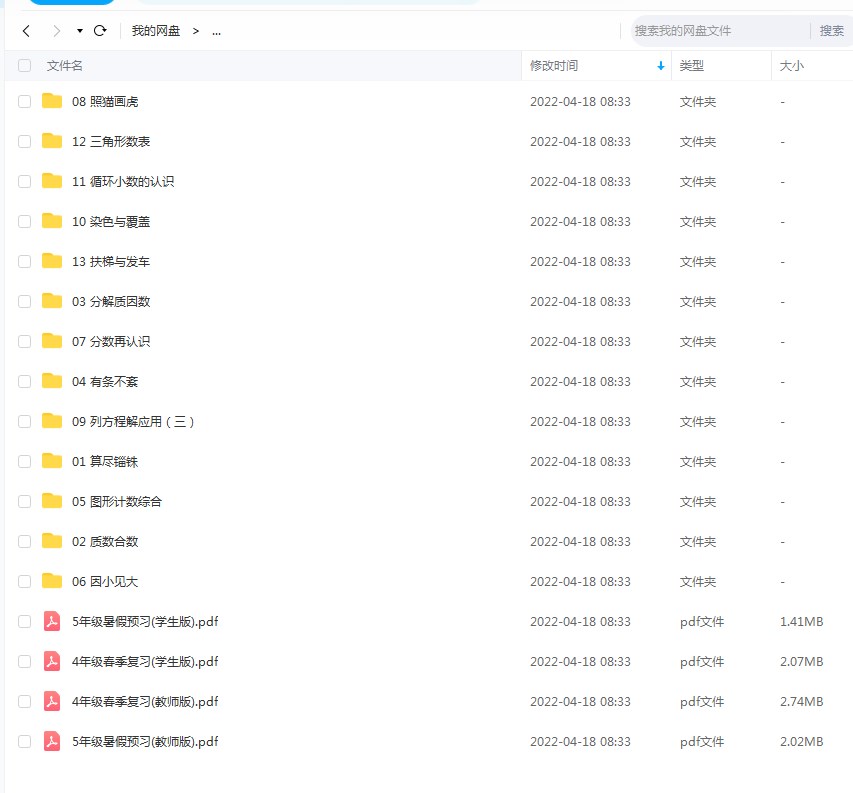The image size is (853, 793).
Task: Open folder name 08 照猫画虎
Action: click(105, 102)
